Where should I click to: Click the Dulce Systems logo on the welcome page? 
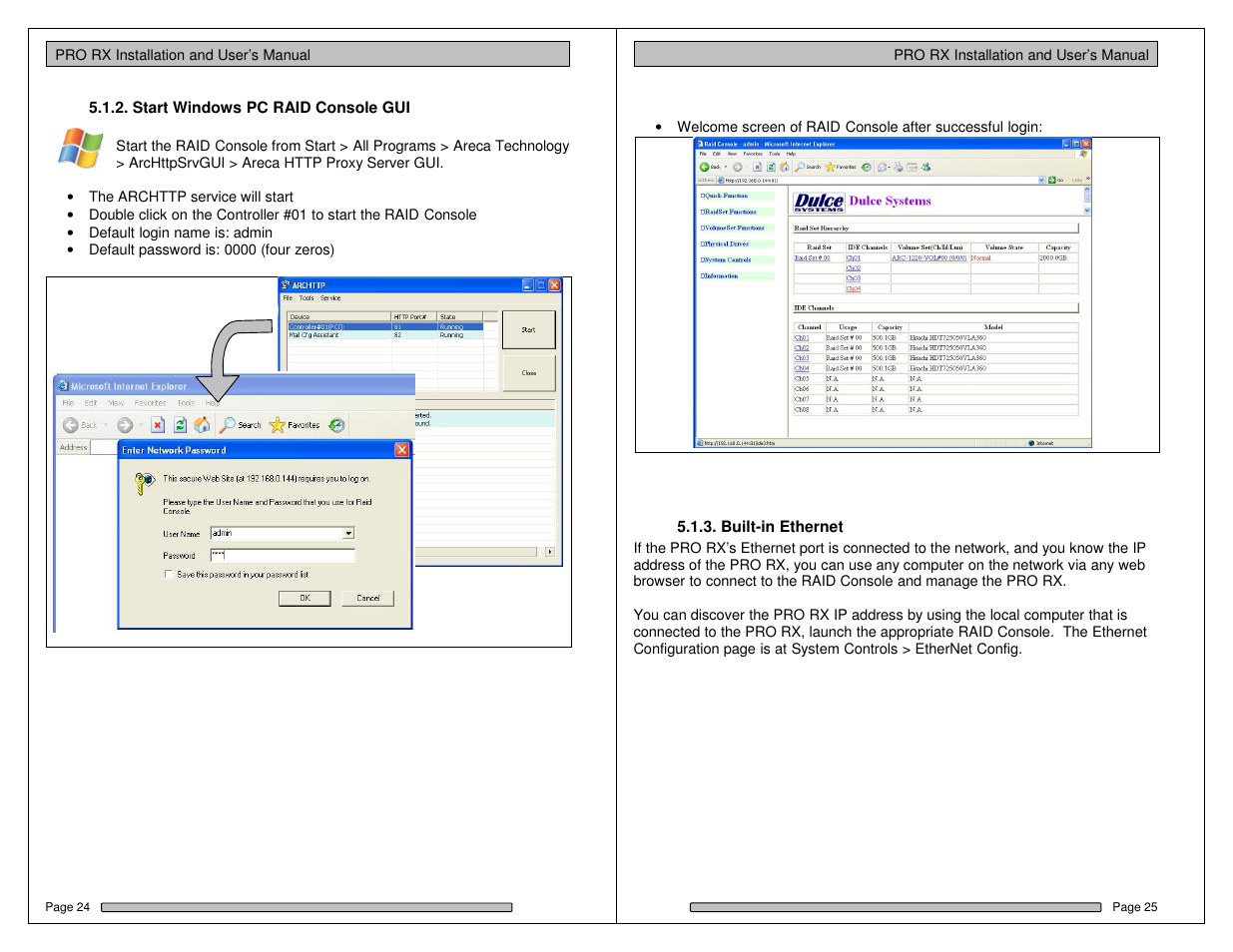pos(819,203)
